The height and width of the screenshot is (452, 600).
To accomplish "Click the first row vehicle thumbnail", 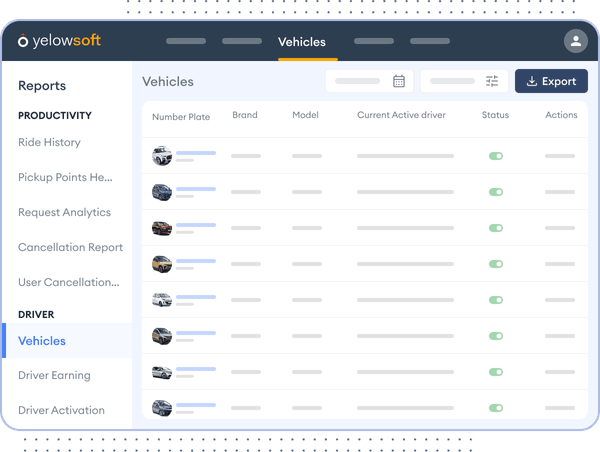I will [162, 156].
